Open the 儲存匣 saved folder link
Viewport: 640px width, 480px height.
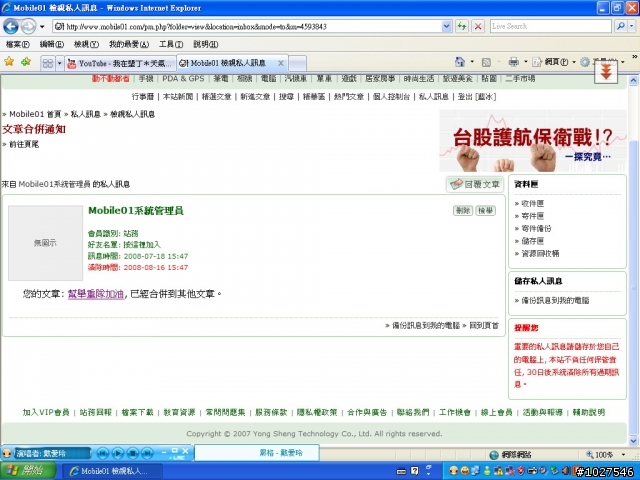click(533, 241)
